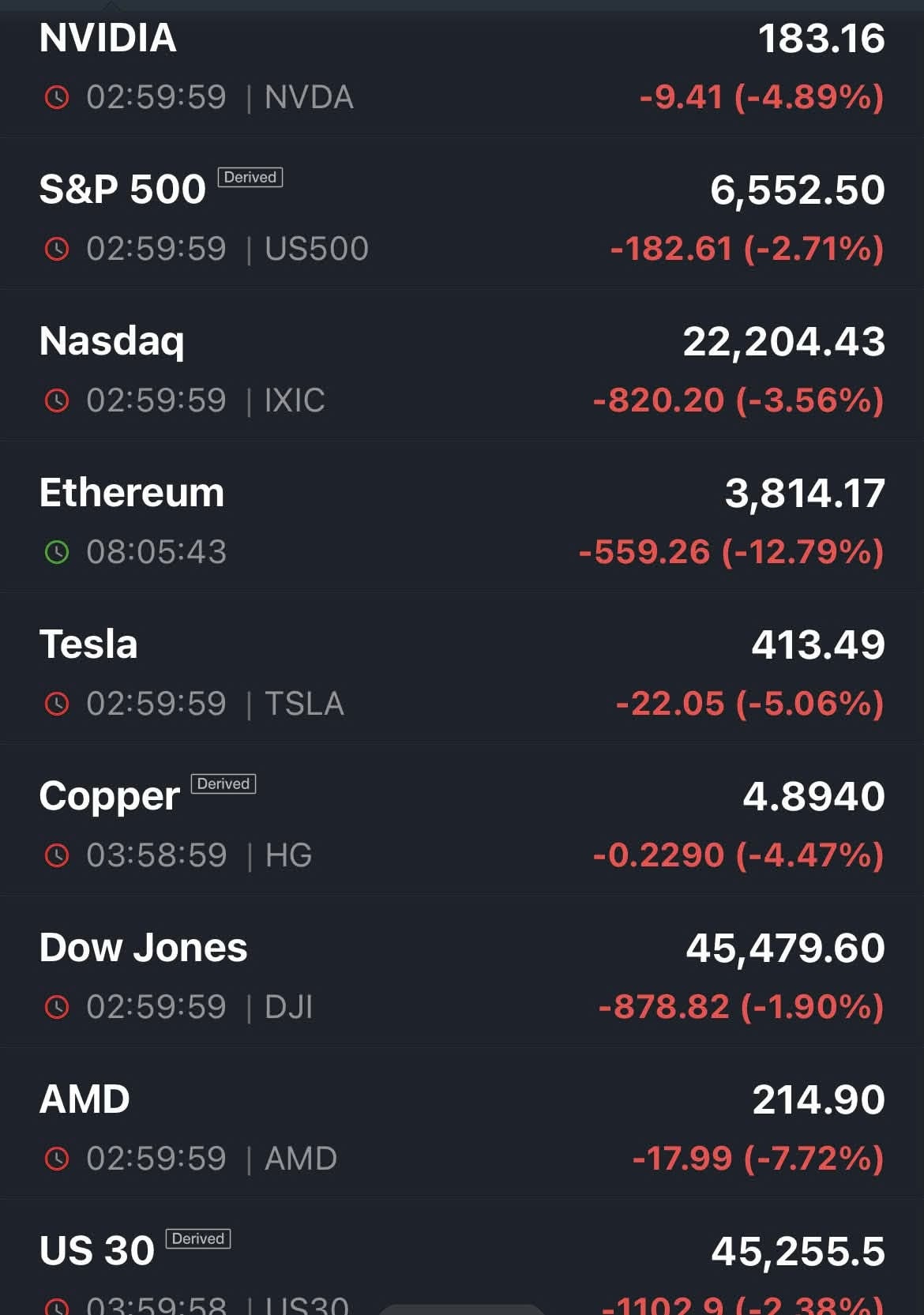Tap the S&P 500 change -182.61 (-2.71%)
Viewport: 924px width, 1315px height.
click(x=746, y=250)
